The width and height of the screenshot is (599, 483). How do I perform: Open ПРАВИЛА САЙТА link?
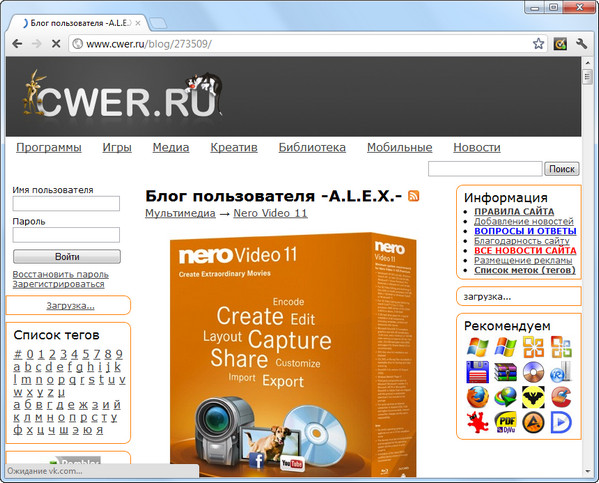tap(514, 211)
